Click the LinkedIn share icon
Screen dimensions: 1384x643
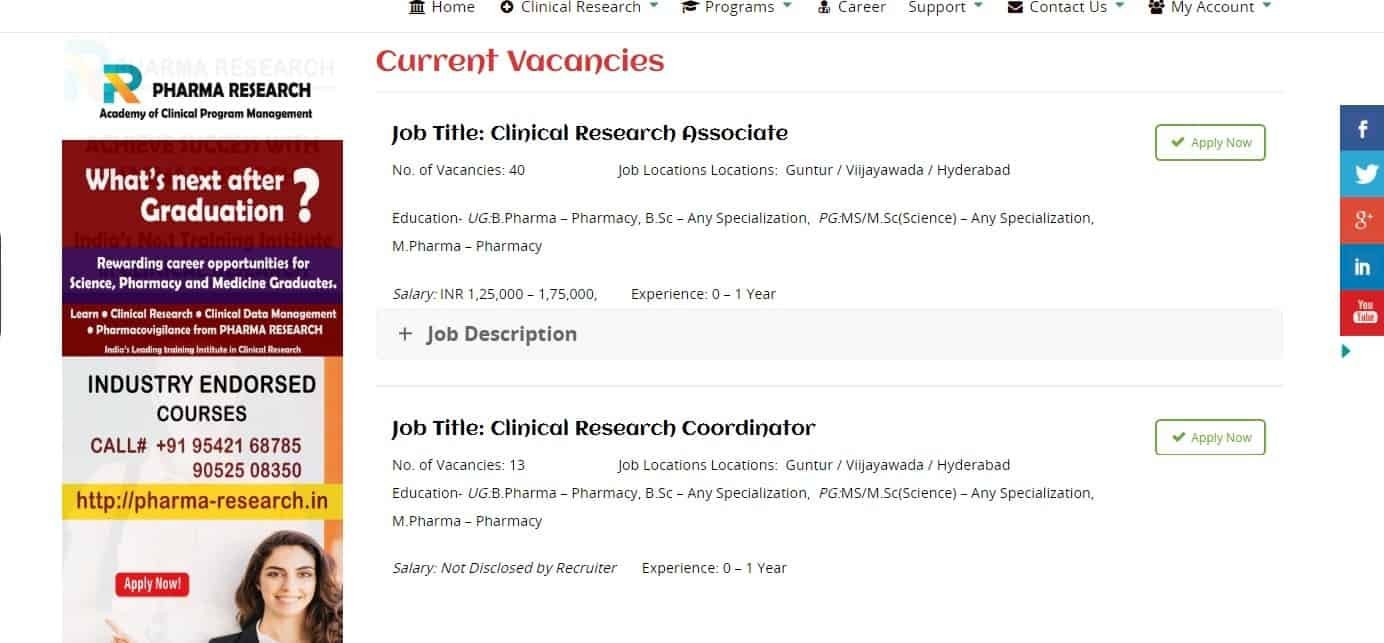coord(1362,266)
